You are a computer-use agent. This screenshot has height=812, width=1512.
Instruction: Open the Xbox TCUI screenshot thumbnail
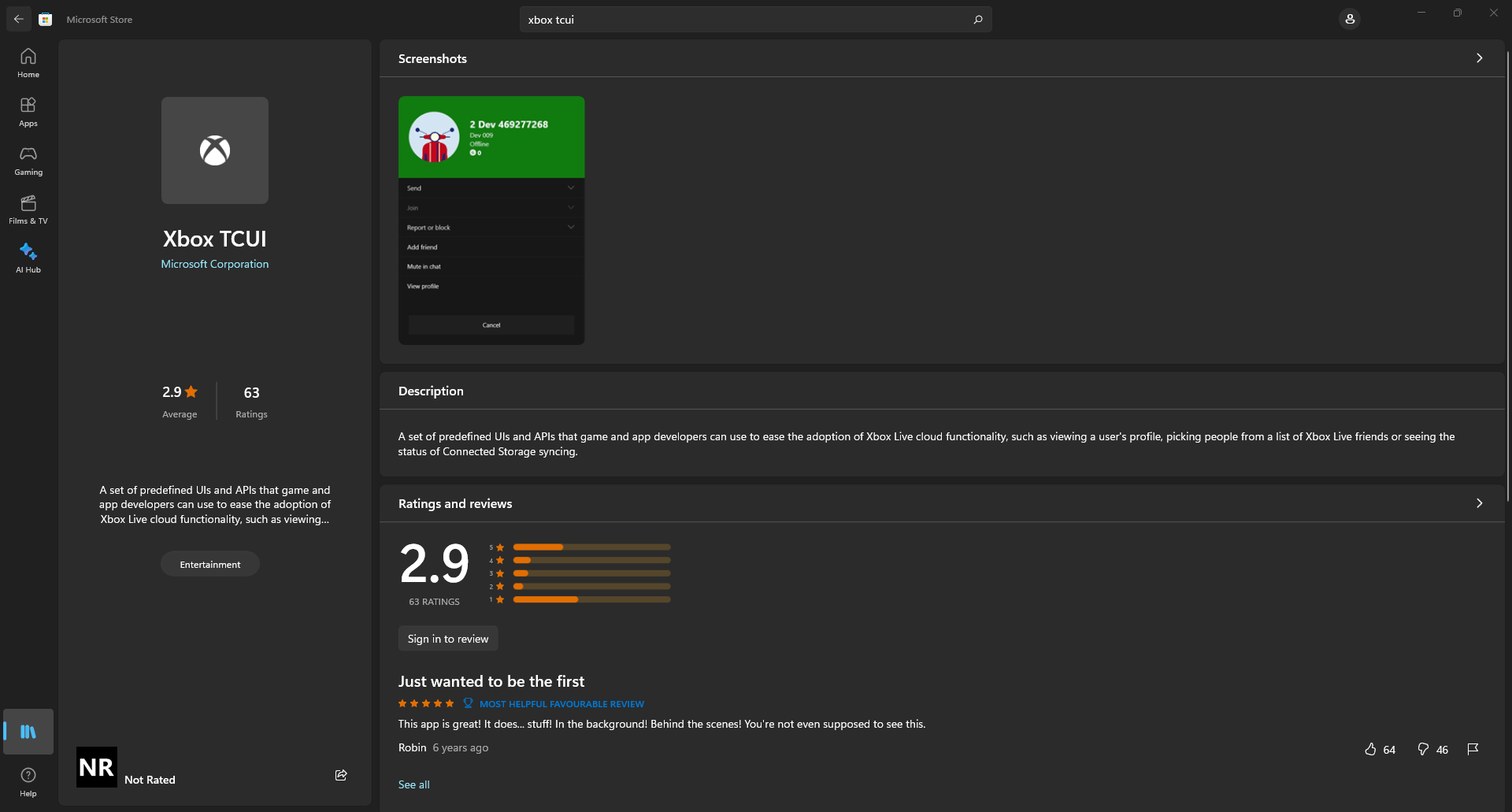point(491,221)
